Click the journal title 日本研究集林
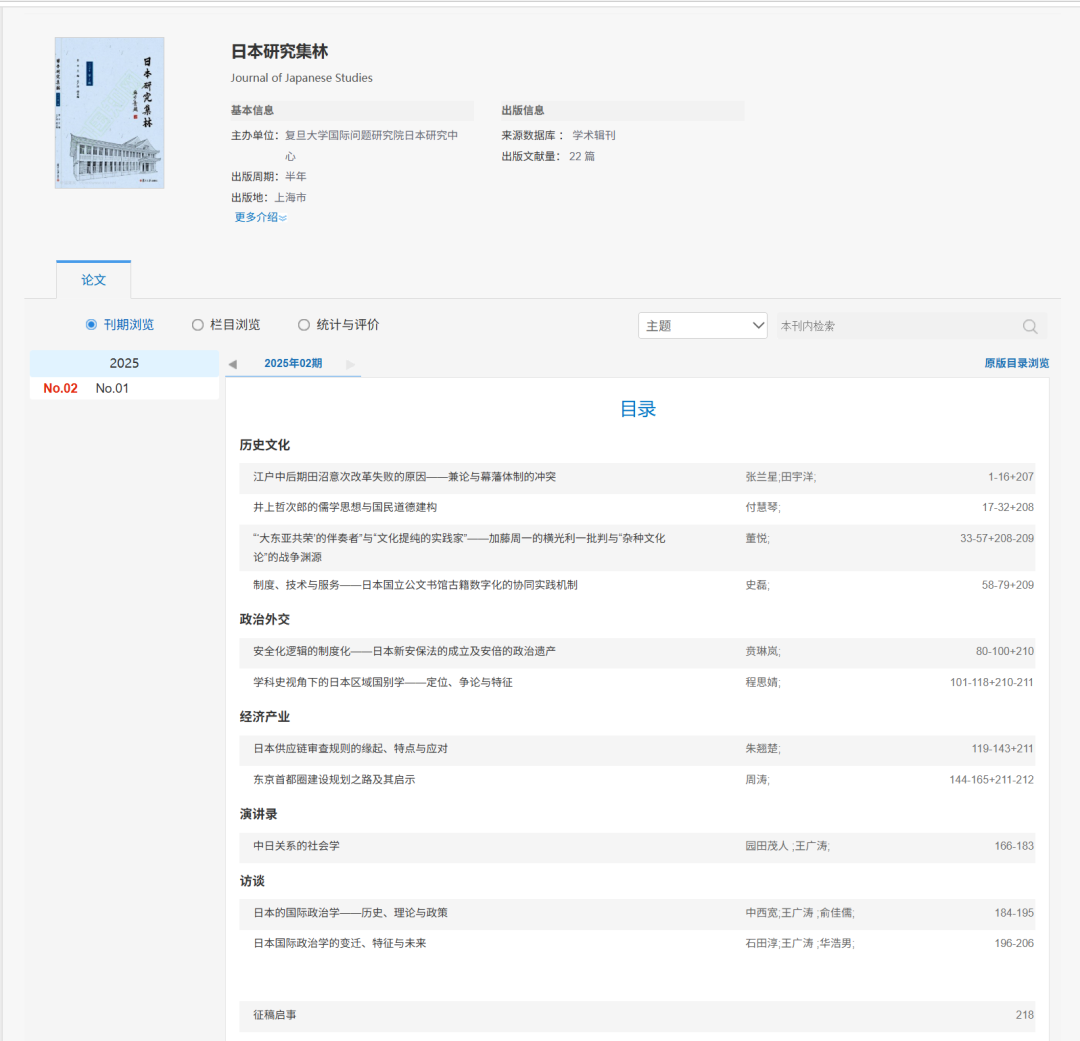Image resolution: width=1080 pixels, height=1041 pixels. pyautogui.click(x=279, y=51)
